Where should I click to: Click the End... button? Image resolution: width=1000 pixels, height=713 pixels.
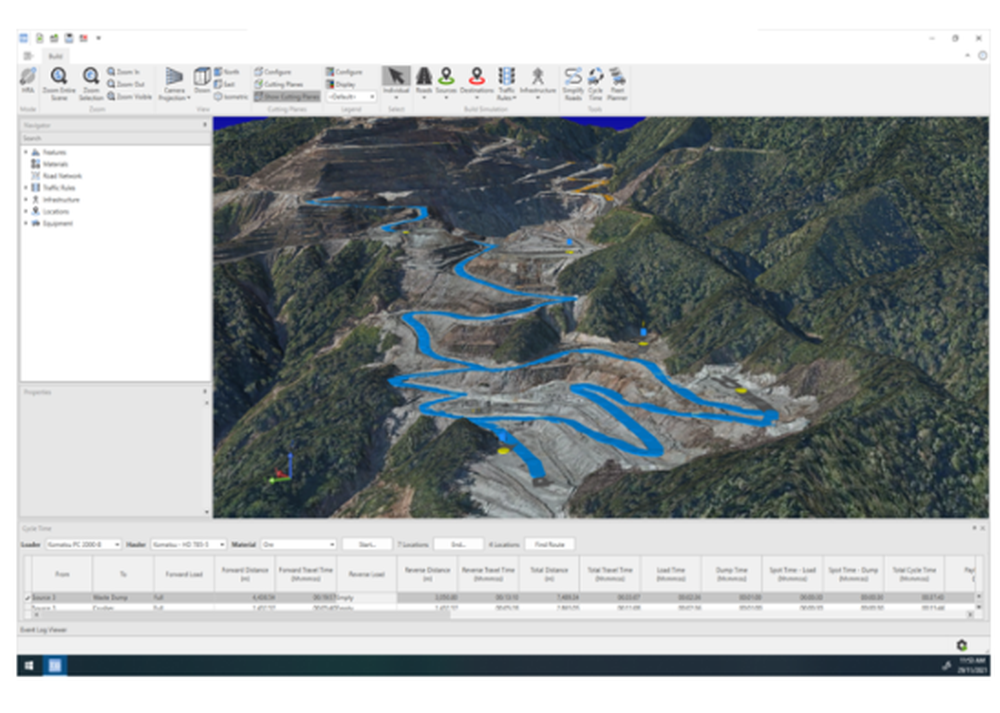tap(459, 545)
